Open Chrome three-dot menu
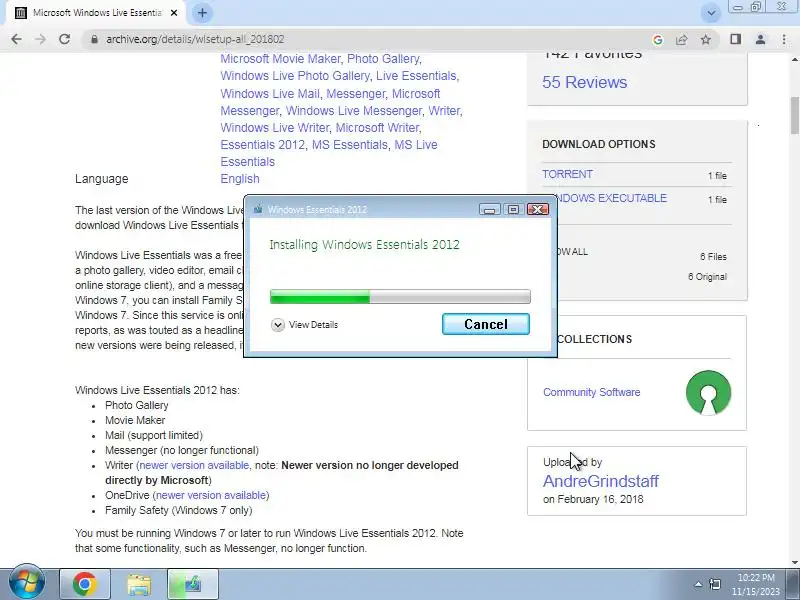This screenshot has width=800, height=600. pos(784,39)
